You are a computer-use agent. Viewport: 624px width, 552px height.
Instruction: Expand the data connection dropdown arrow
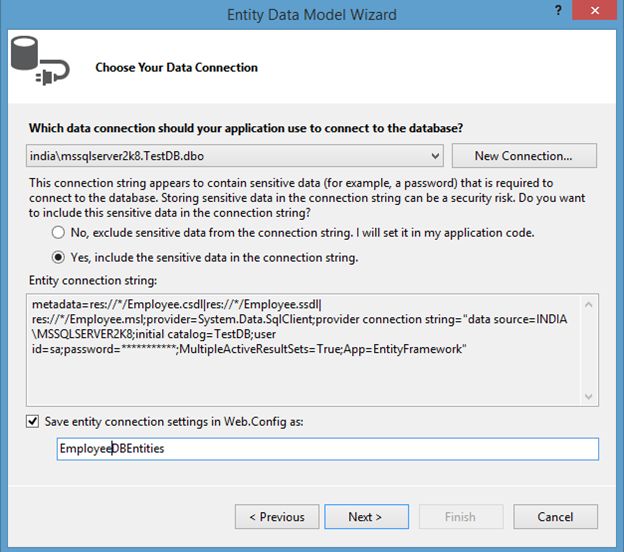[434, 156]
